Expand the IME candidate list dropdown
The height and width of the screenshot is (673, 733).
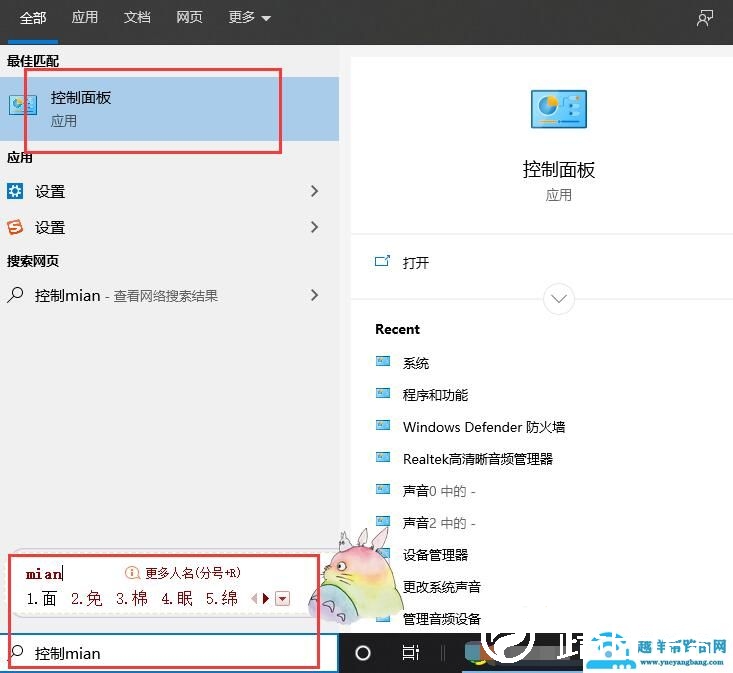pyautogui.click(x=282, y=598)
